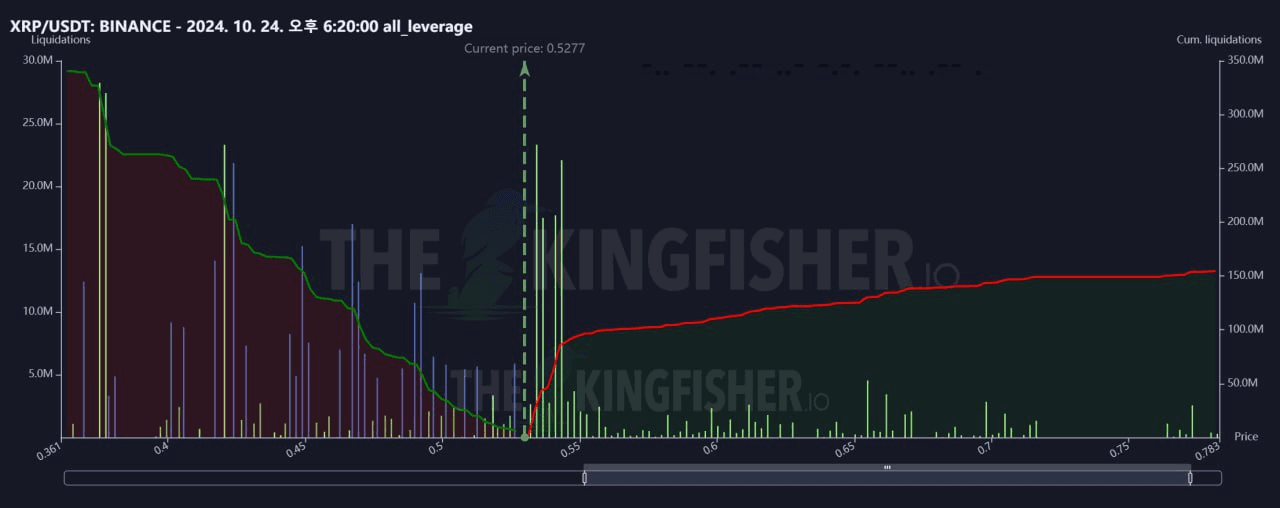
Task: Click the 'Price' x-axis title
Action: [1246, 437]
